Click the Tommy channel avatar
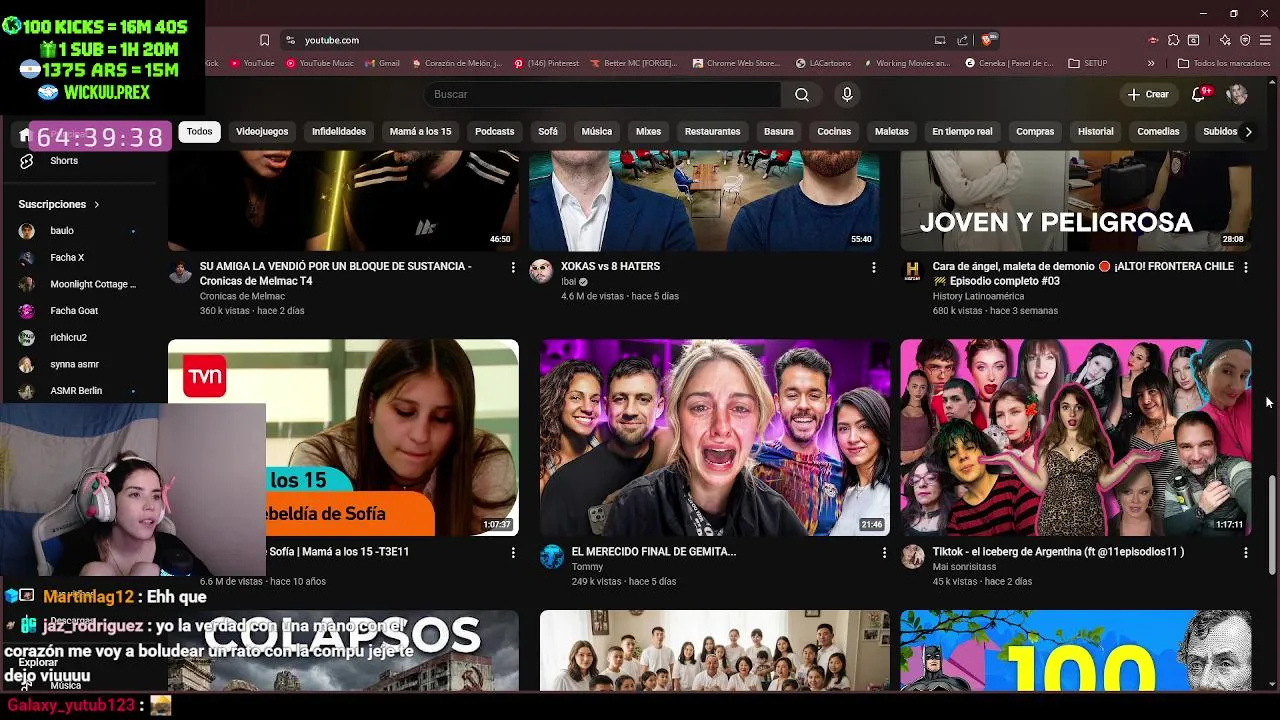 click(552, 557)
